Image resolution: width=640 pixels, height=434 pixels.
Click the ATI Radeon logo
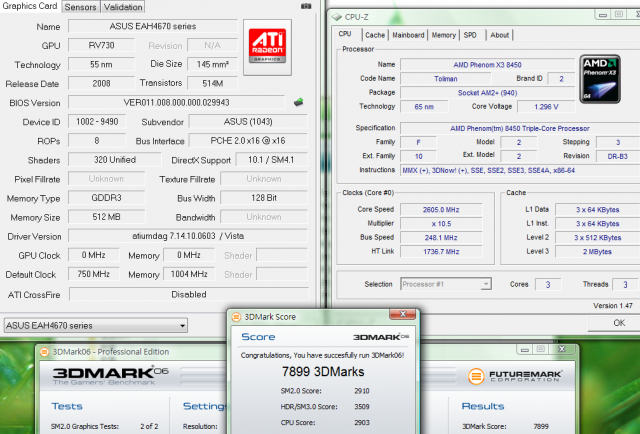(x=267, y=46)
